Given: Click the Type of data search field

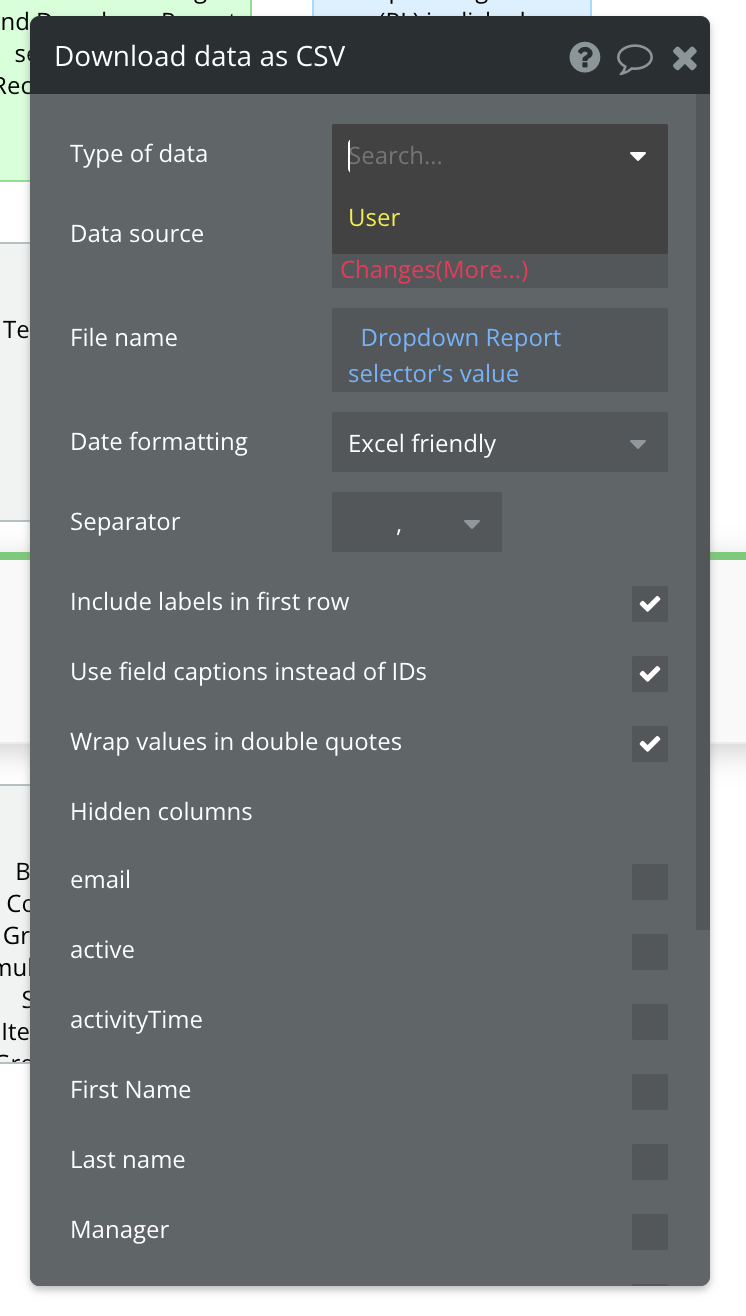Looking at the screenshot, I should pos(480,156).
